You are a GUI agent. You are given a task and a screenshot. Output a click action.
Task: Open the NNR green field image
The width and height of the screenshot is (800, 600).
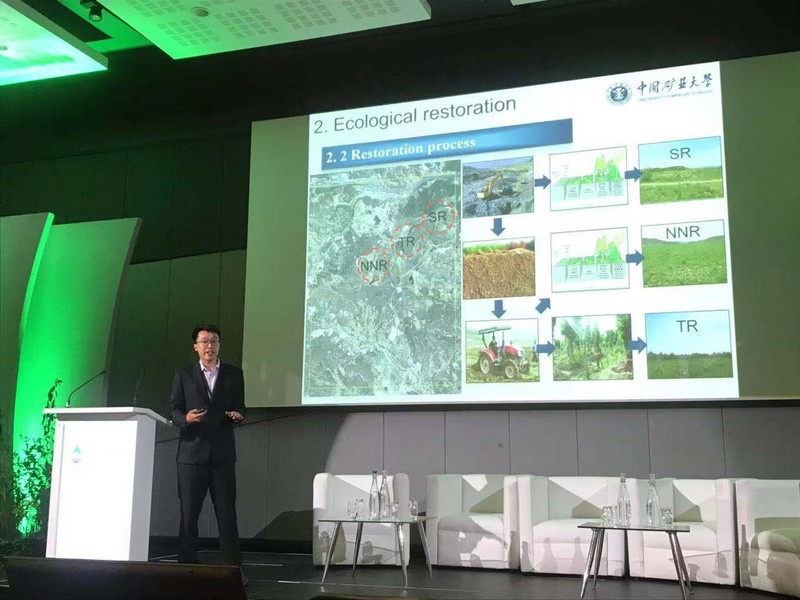[684, 254]
